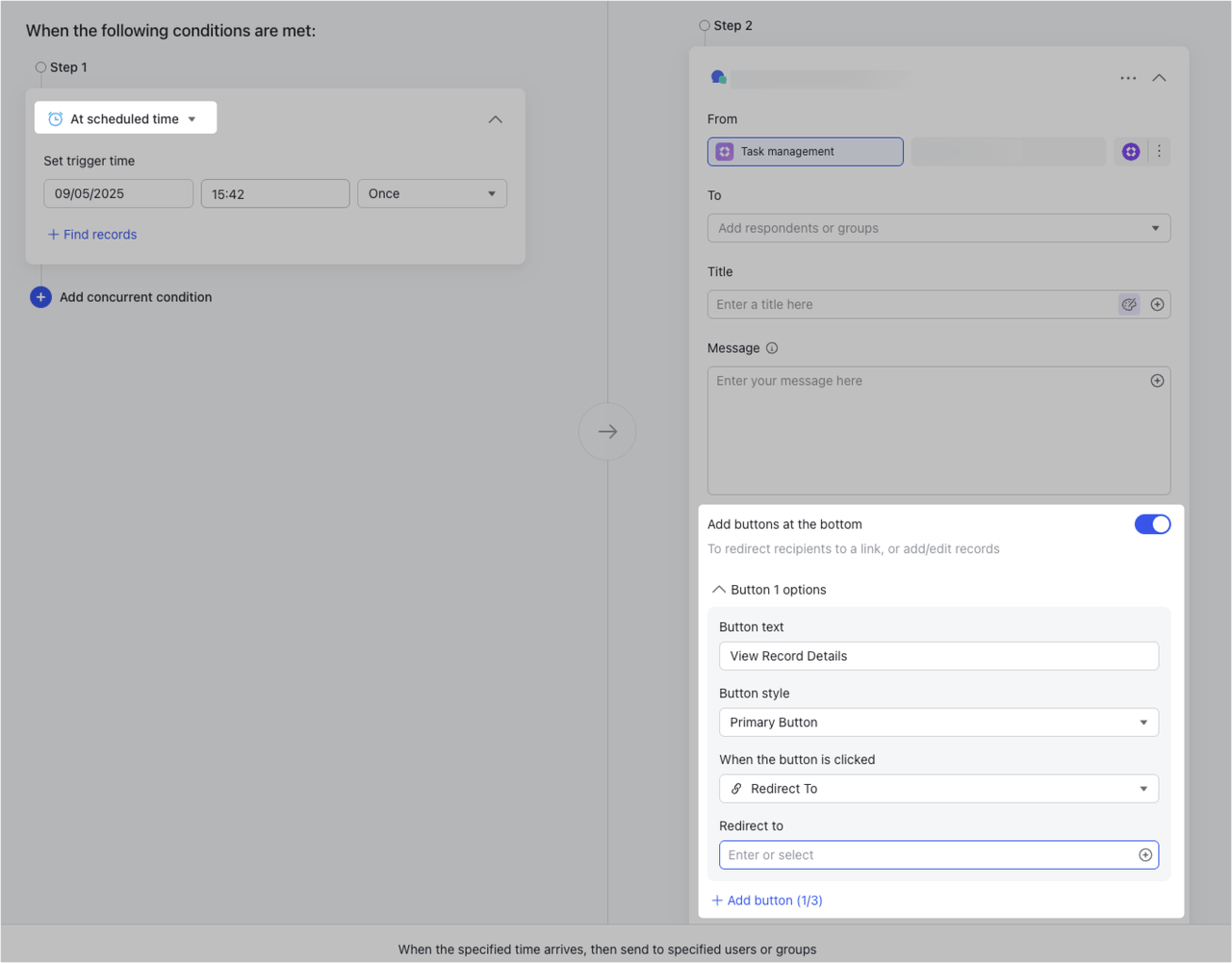1232x963 pixels.
Task: Open the three-dot menu on Step 2 card
Action: pos(1128,78)
